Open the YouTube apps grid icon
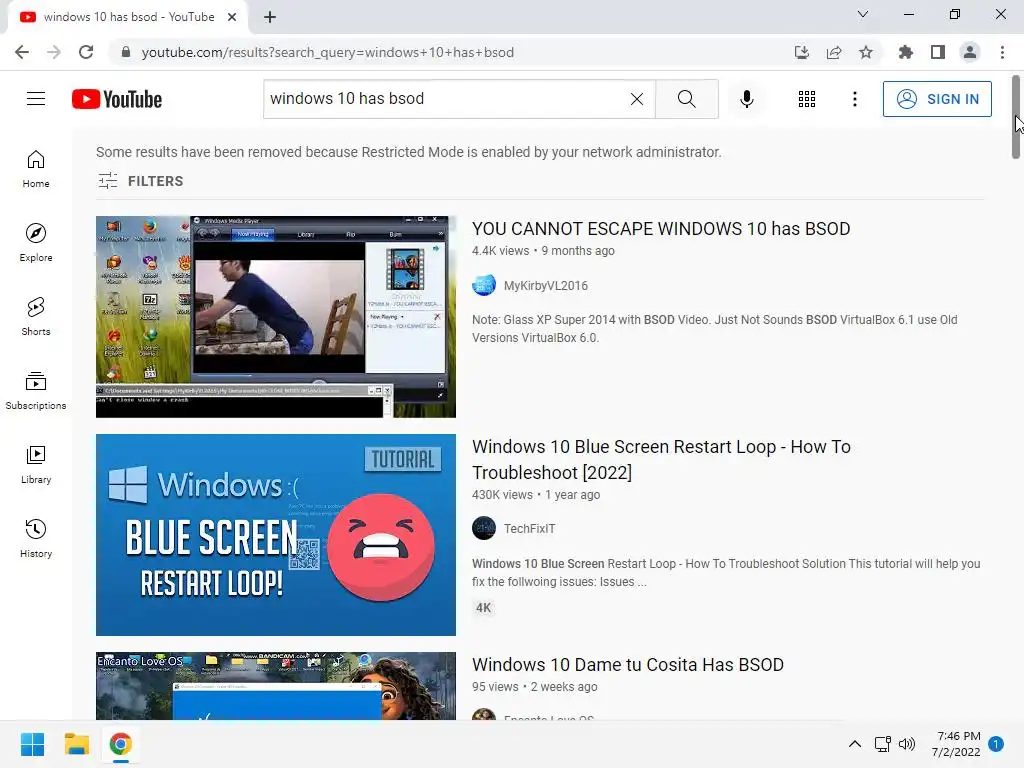The height and width of the screenshot is (768, 1024). coord(807,99)
